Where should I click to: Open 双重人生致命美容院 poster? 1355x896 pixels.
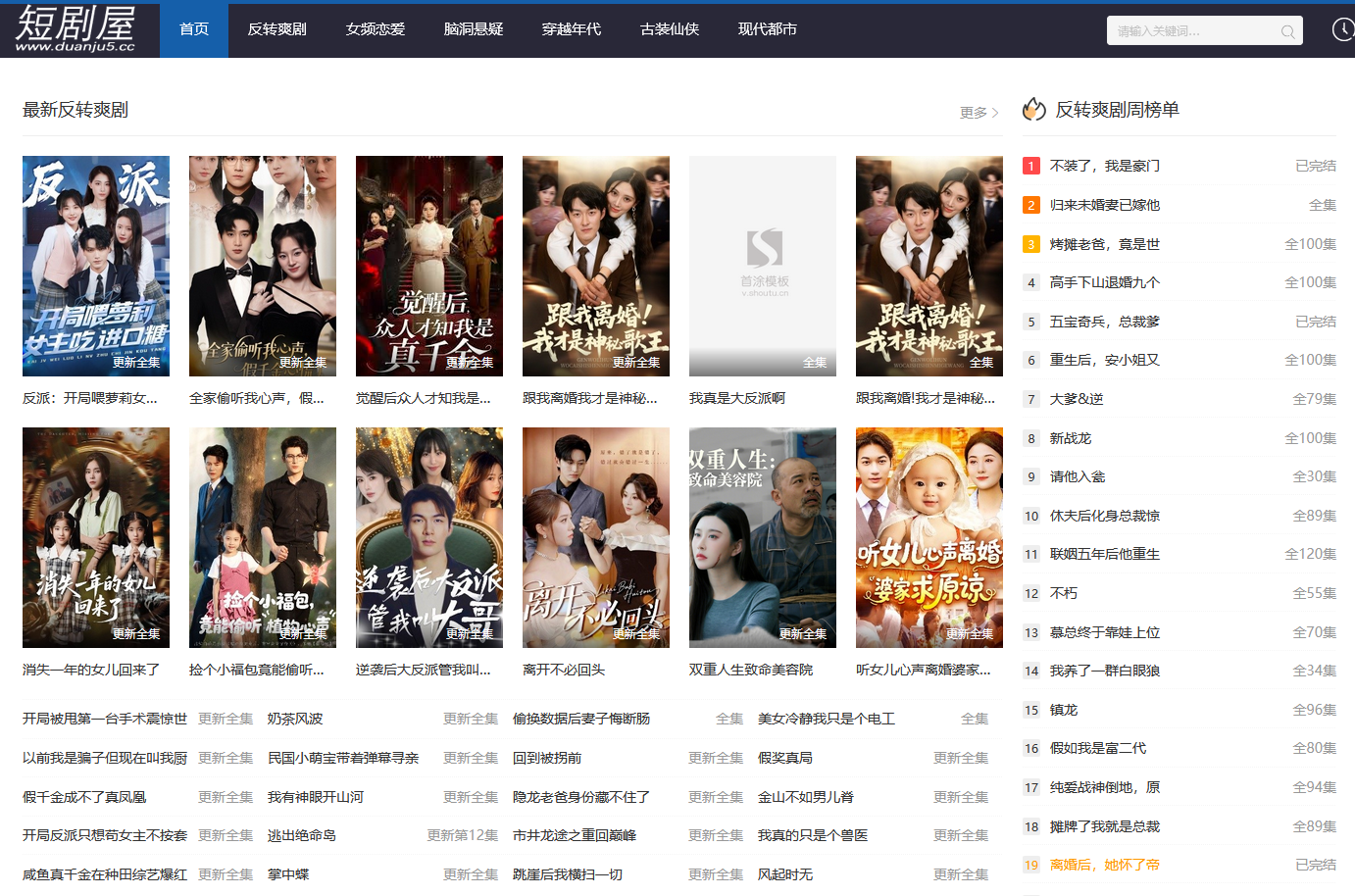point(763,537)
